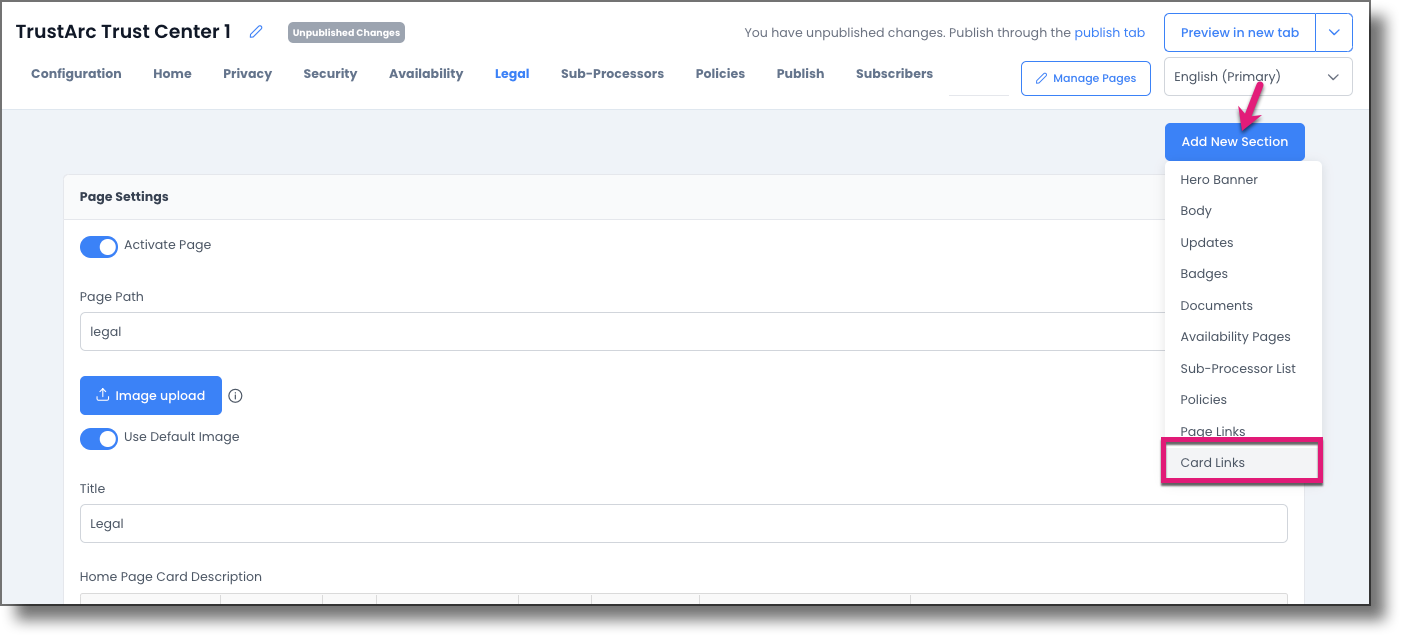Switch to the Security tab

pyautogui.click(x=330, y=73)
